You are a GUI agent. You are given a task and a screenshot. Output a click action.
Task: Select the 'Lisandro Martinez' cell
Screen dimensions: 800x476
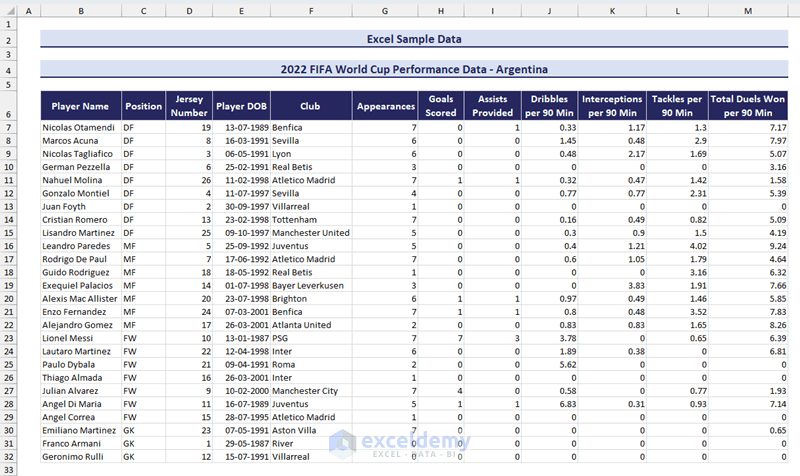(x=81, y=233)
